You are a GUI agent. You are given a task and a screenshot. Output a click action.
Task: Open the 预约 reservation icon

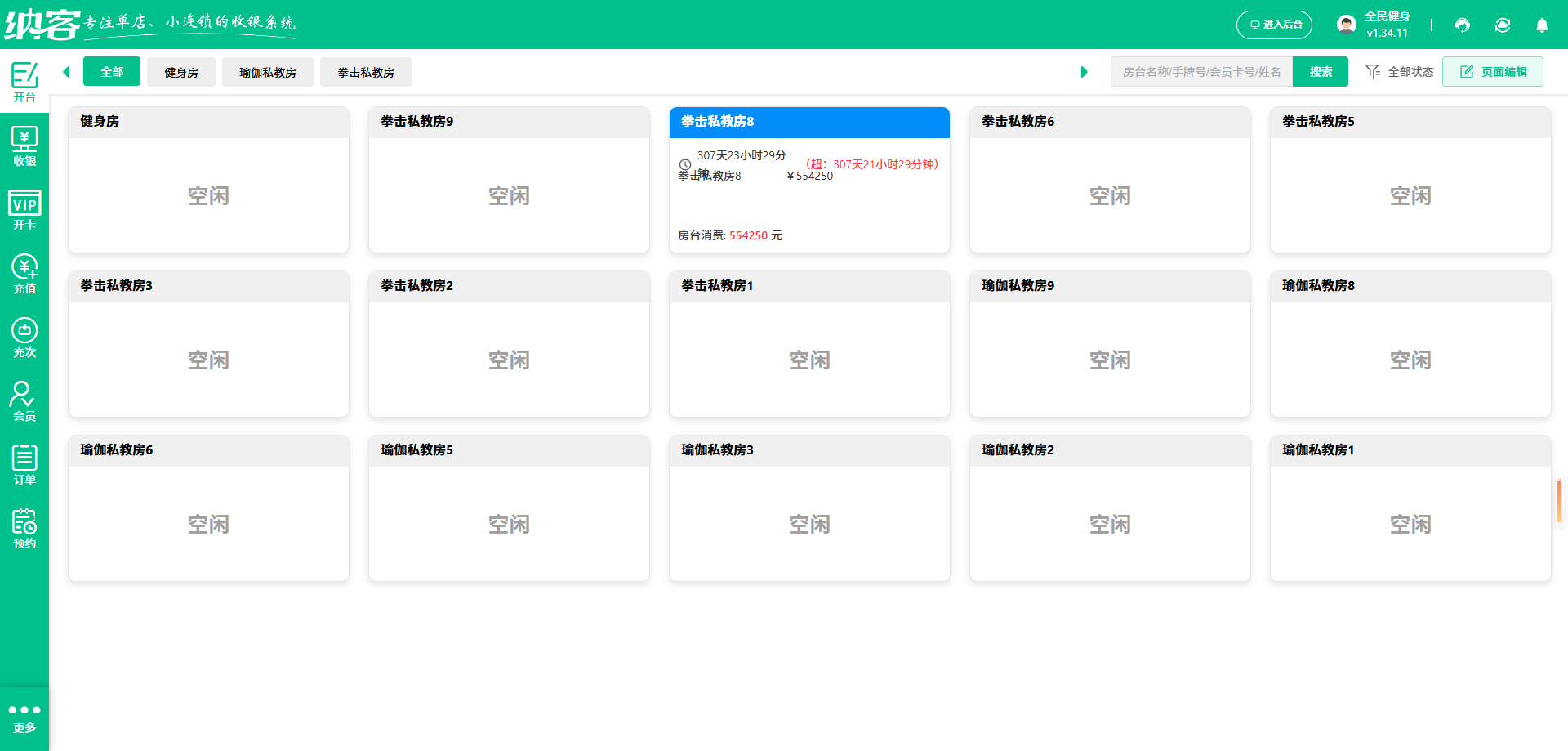[24, 527]
